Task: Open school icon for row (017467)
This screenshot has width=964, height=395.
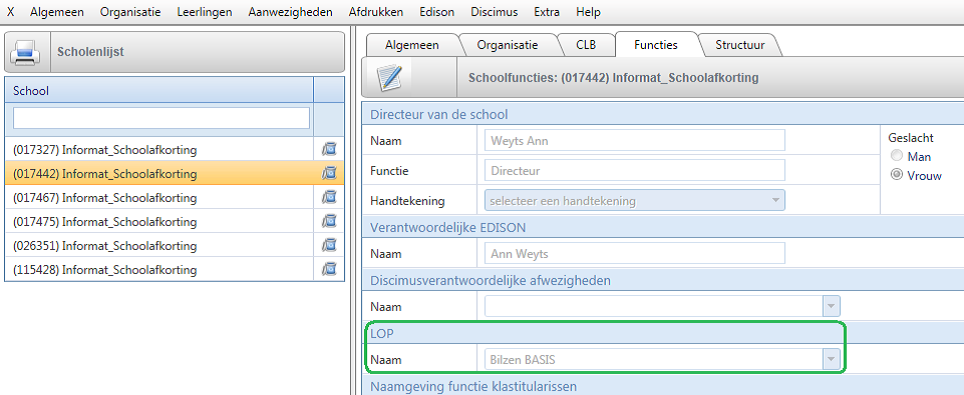Action: (329, 198)
